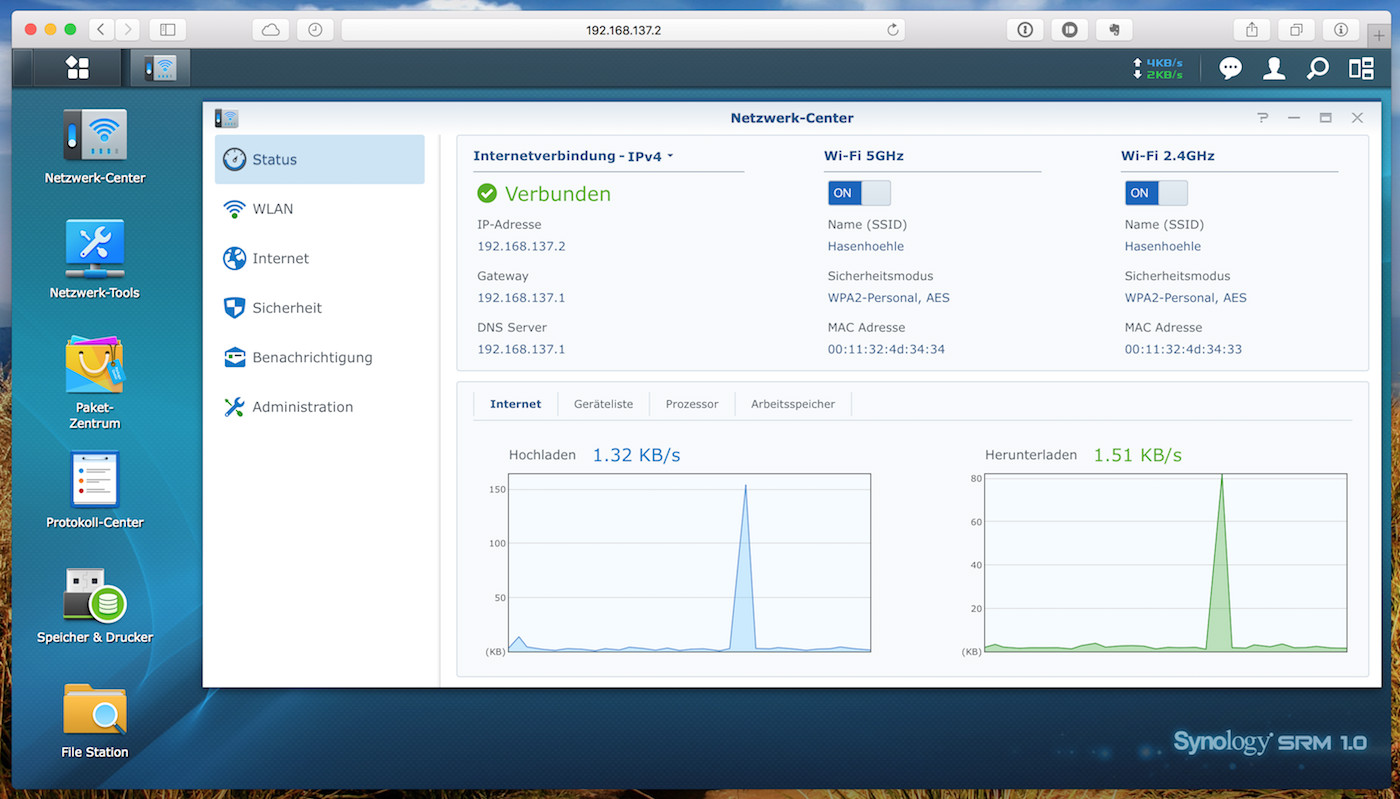Launch Protokoll-Center from the desktop
The image size is (1400, 799).
point(95,479)
